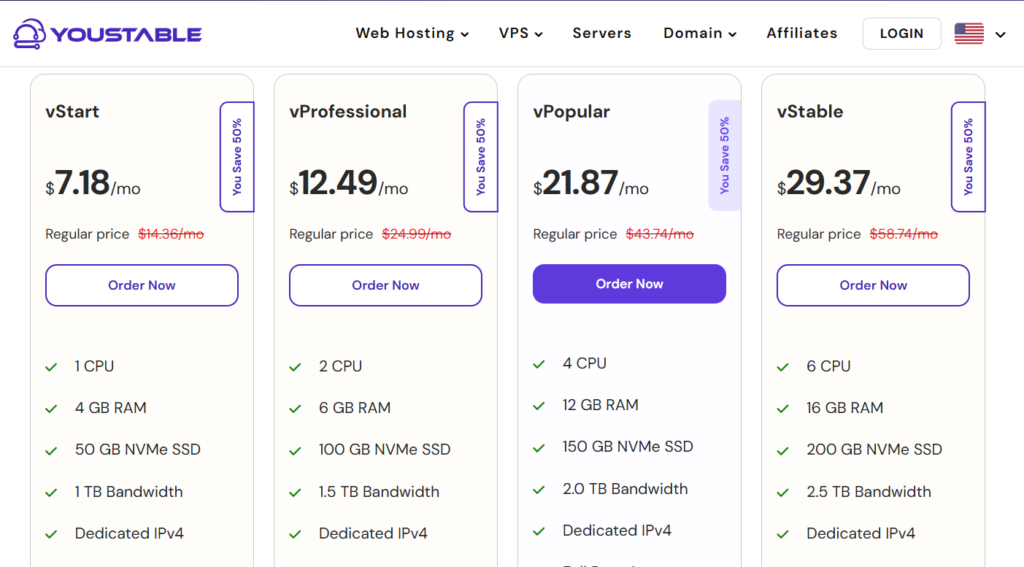Click the LOGIN button
This screenshot has height=567, width=1024.
coord(901,33)
